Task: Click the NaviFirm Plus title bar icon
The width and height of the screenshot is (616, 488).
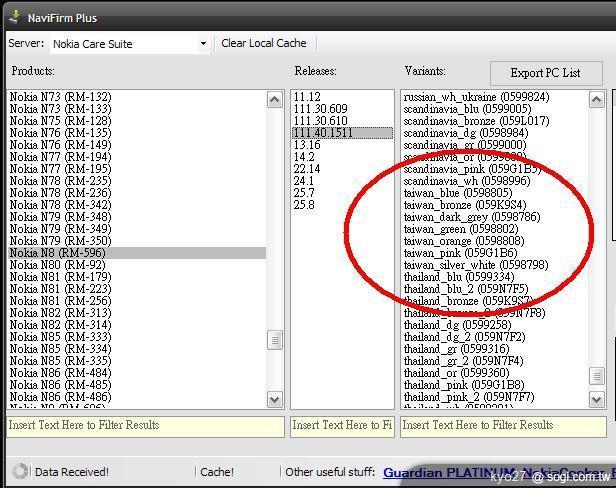Action: pos(14,15)
